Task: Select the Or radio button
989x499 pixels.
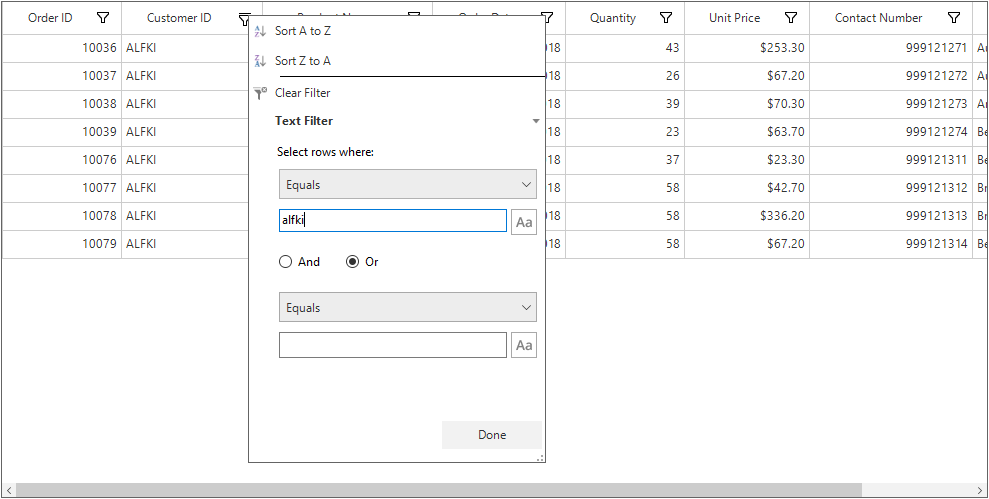Action: 353,262
